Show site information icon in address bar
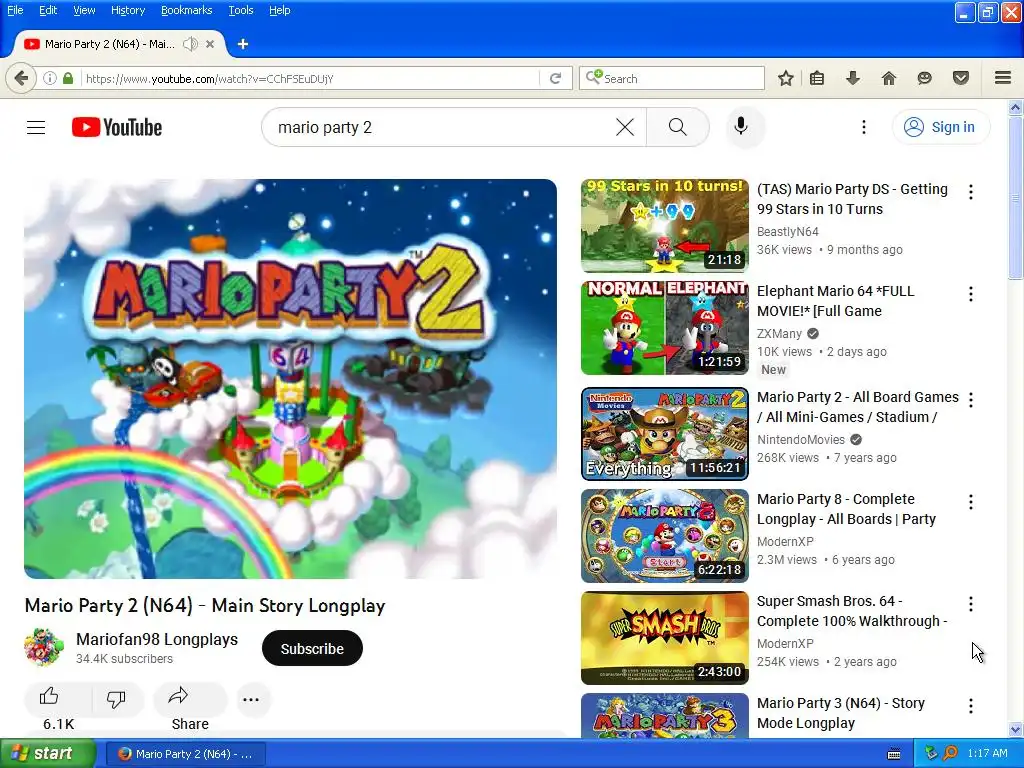Screen dimensions: 1024x768 pos(50,78)
